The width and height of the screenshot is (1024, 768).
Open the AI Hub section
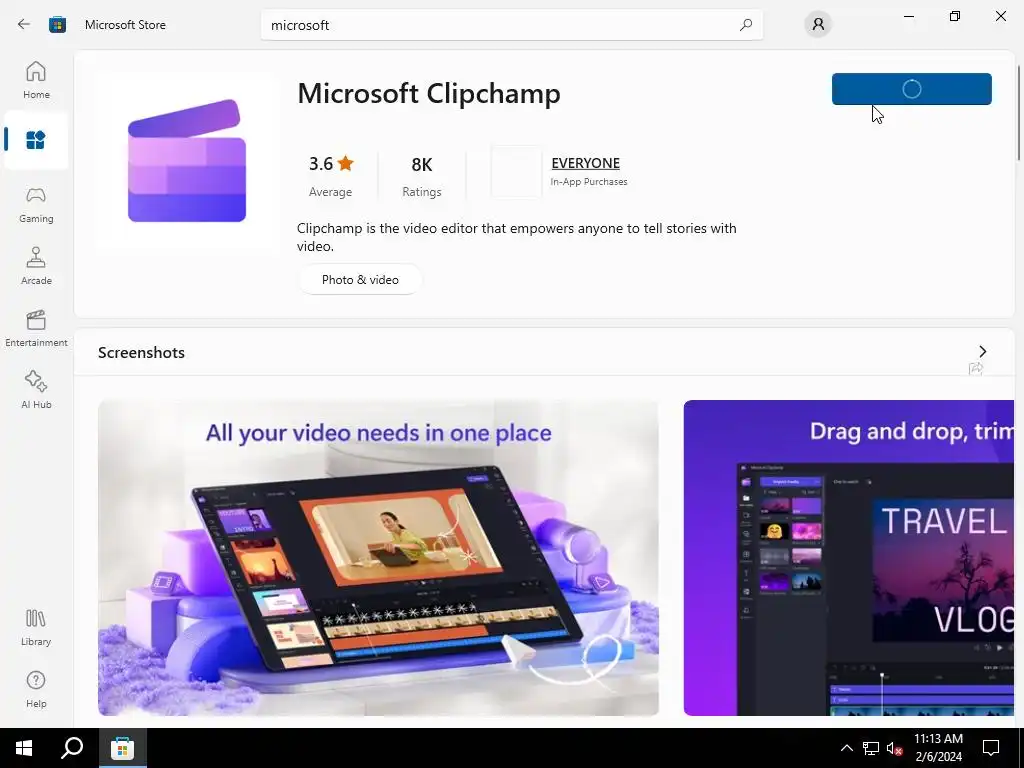point(36,391)
